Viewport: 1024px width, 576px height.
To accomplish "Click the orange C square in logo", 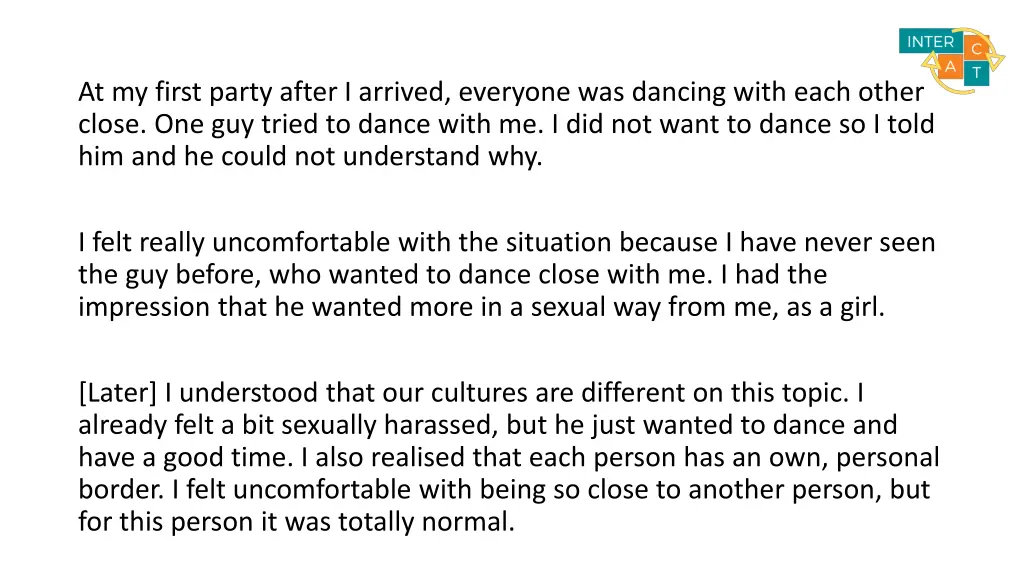I will (x=976, y=49).
